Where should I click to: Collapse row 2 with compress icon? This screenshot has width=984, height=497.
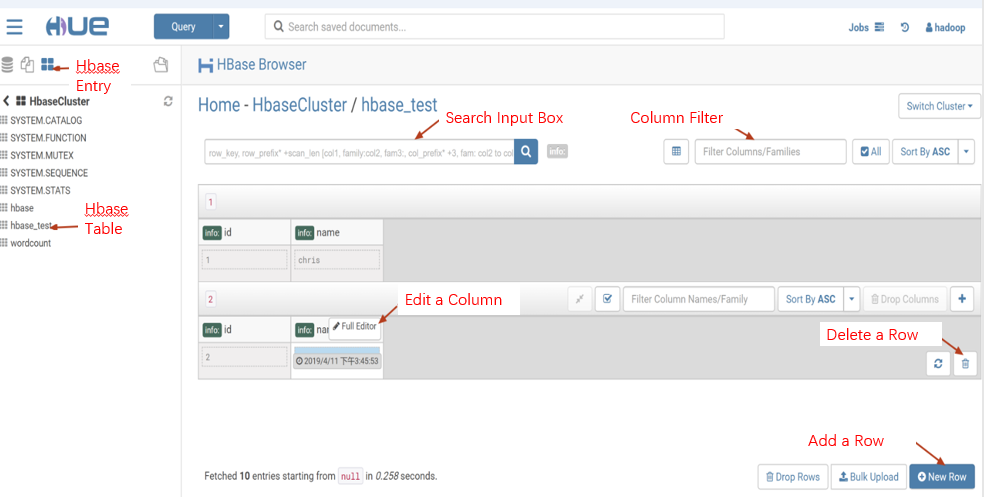(x=580, y=299)
